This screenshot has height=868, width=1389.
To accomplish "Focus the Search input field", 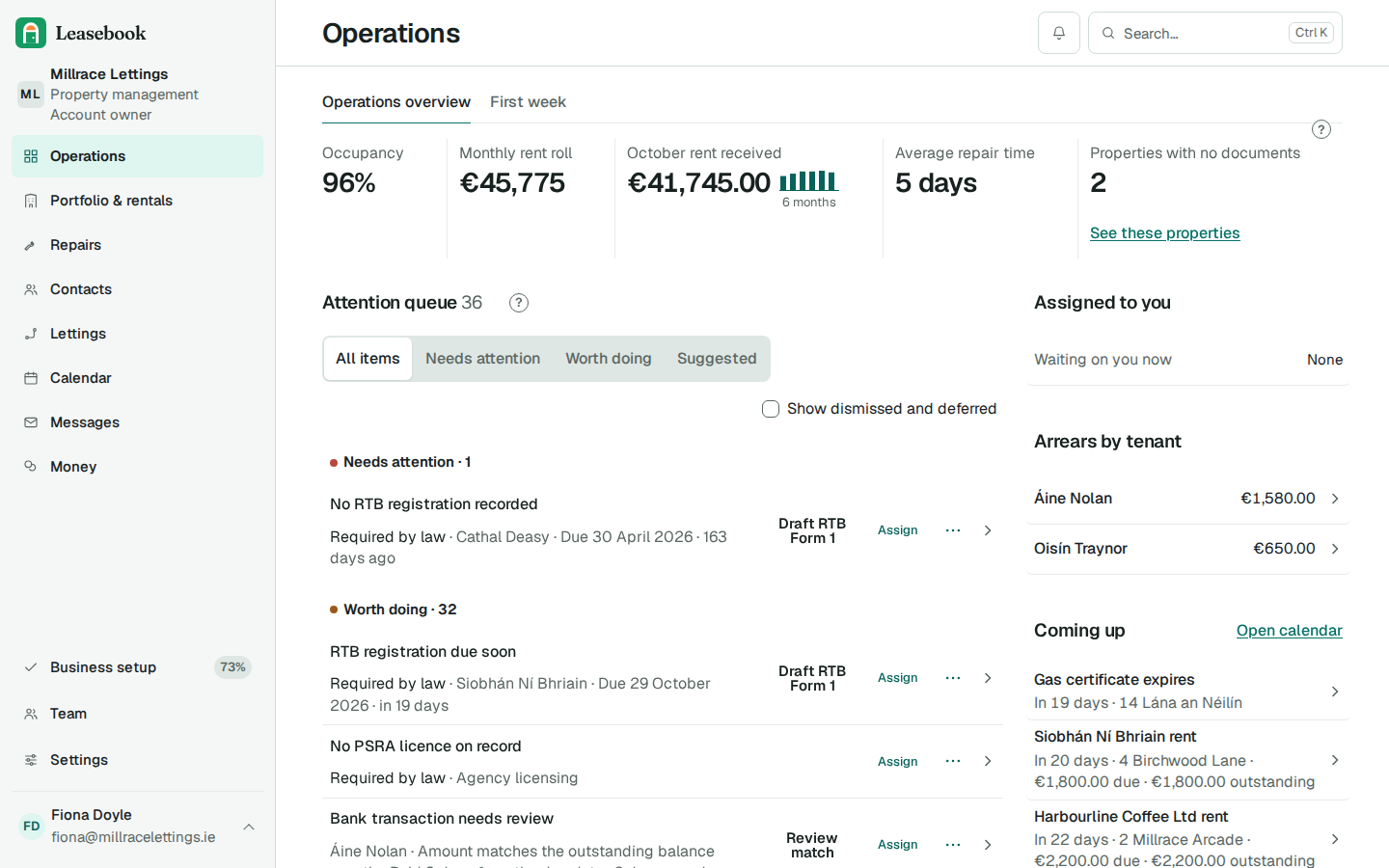I will 1215,33.
